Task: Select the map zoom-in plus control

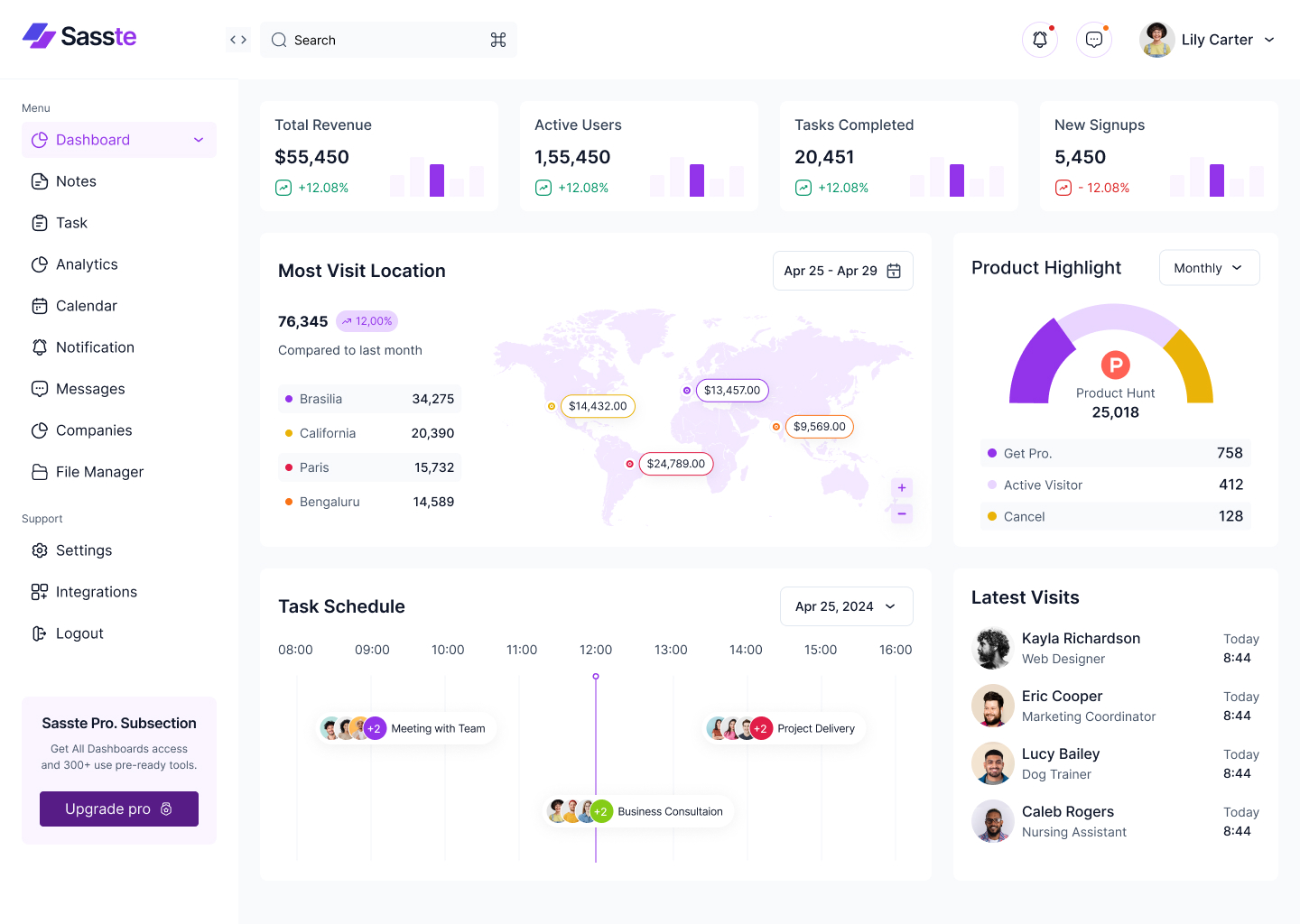Action: coord(901,487)
